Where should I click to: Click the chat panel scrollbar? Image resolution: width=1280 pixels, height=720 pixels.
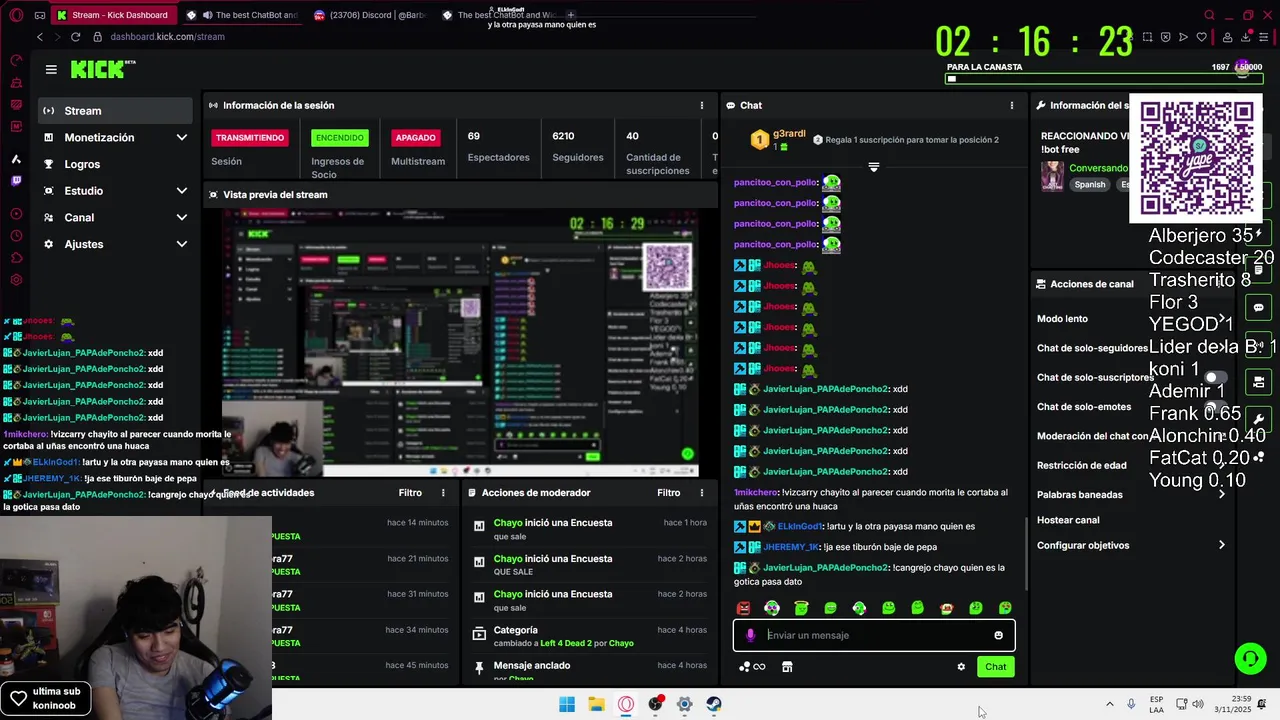[1027, 553]
